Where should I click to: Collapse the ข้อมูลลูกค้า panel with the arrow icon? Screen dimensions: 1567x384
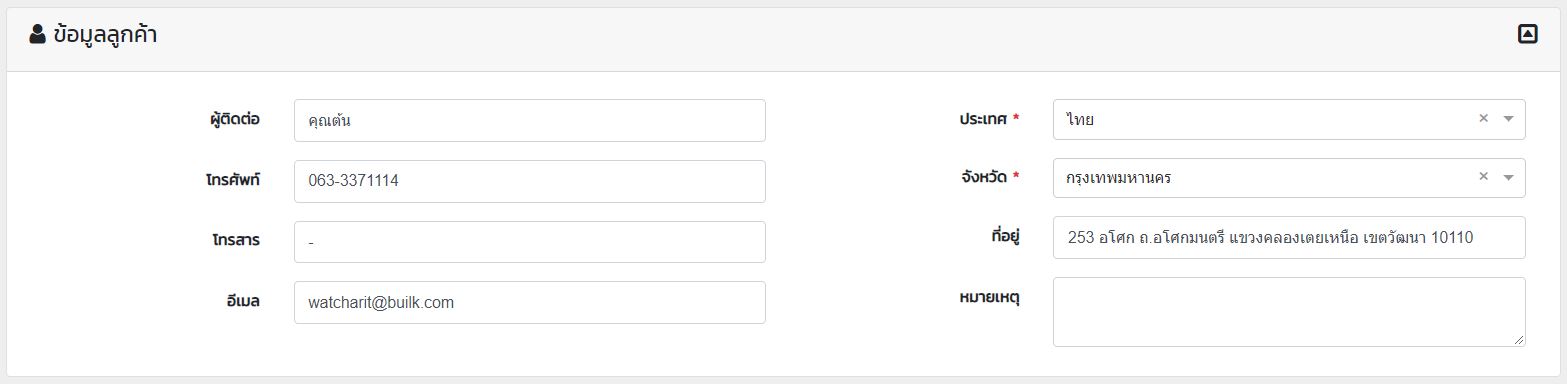pyautogui.click(x=1527, y=35)
